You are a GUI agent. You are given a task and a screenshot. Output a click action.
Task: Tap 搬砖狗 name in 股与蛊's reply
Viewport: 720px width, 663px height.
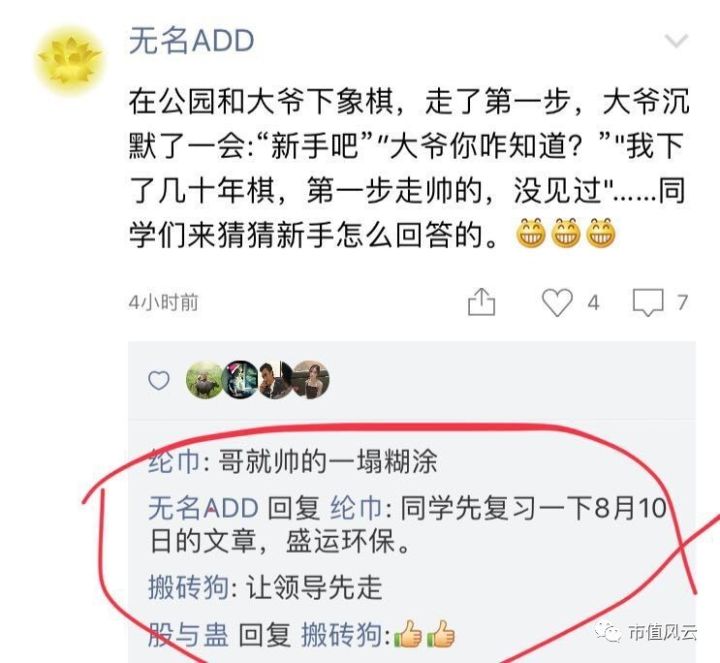click(x=342, y=635)
